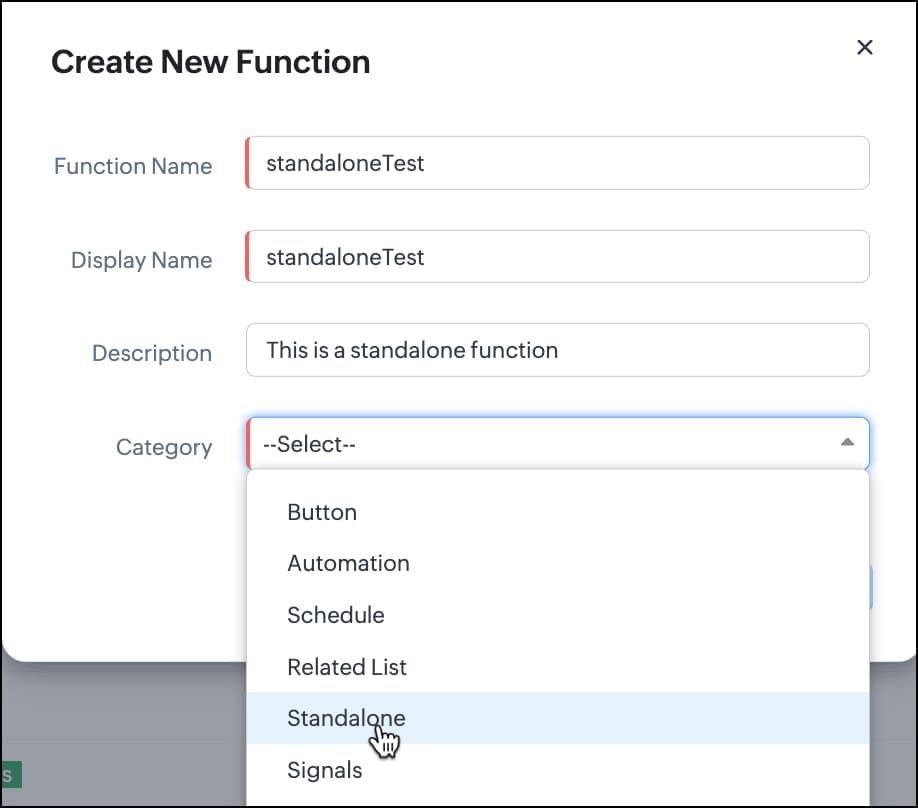Click the Create New Function heading
Image resolution: width=918 pixels, height=808 pixels.
click(211, 62)
